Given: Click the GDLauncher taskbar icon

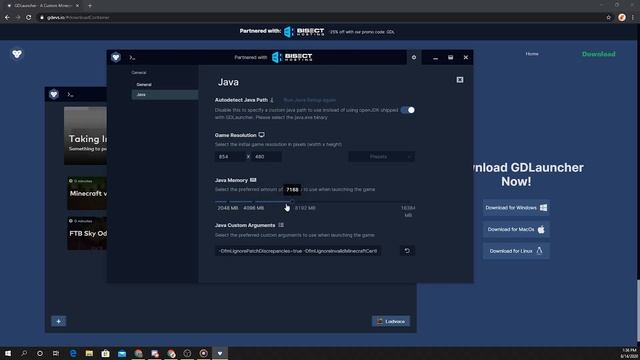Looking at the screenshot, I should (x=220, y=353).
